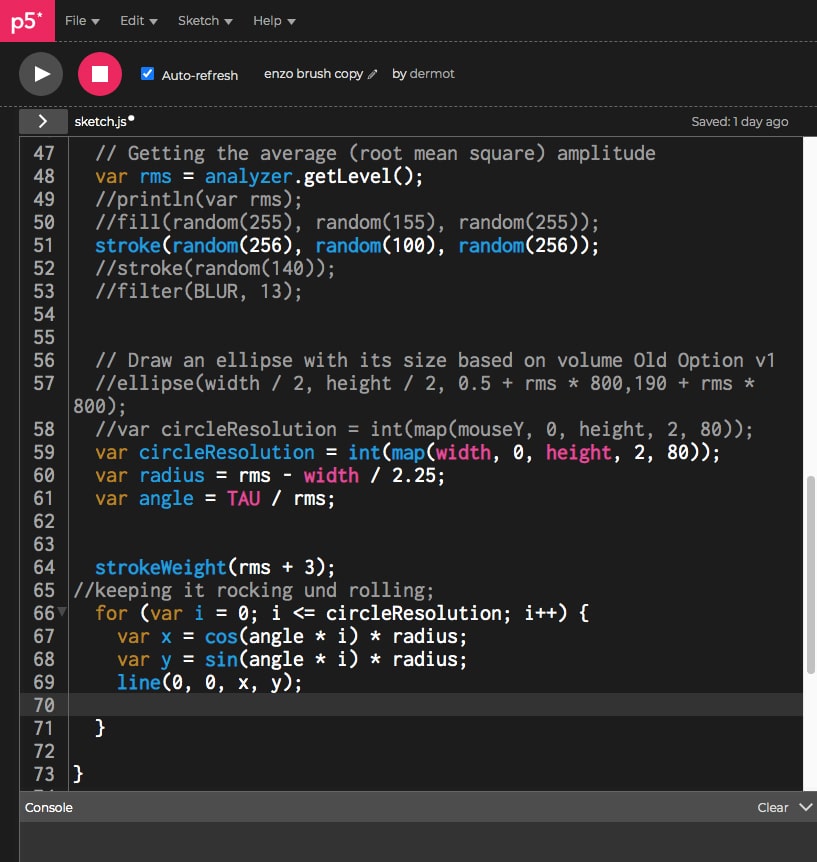817x862 pixels.
Task: Click the Console panel header label
Action: [x=49, y=807]
